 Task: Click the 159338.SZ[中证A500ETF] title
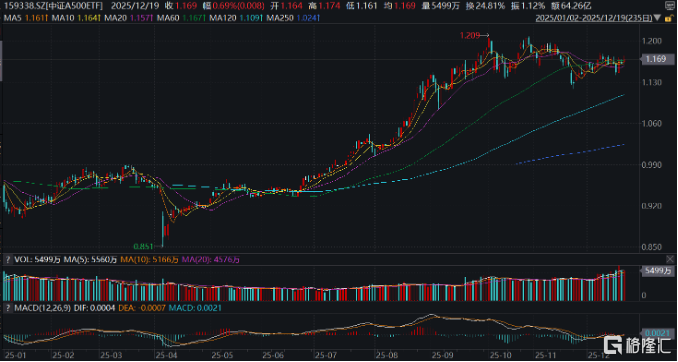[53, 6]
